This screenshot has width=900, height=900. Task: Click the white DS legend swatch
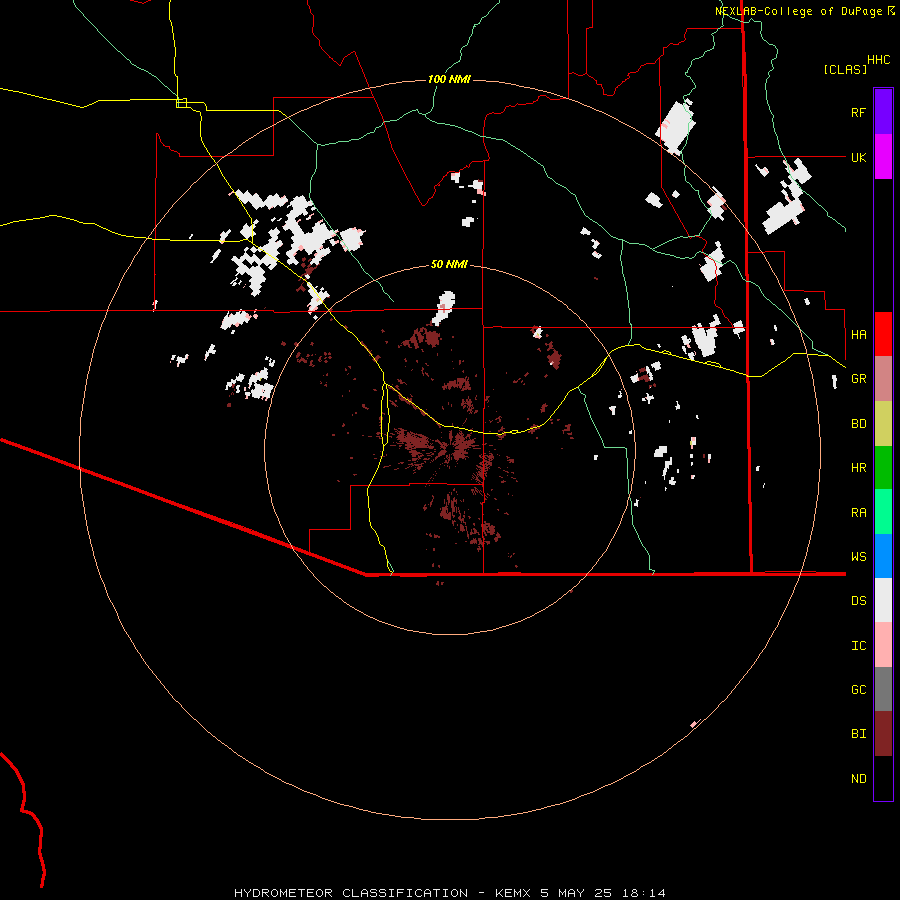tap(883, 600)
